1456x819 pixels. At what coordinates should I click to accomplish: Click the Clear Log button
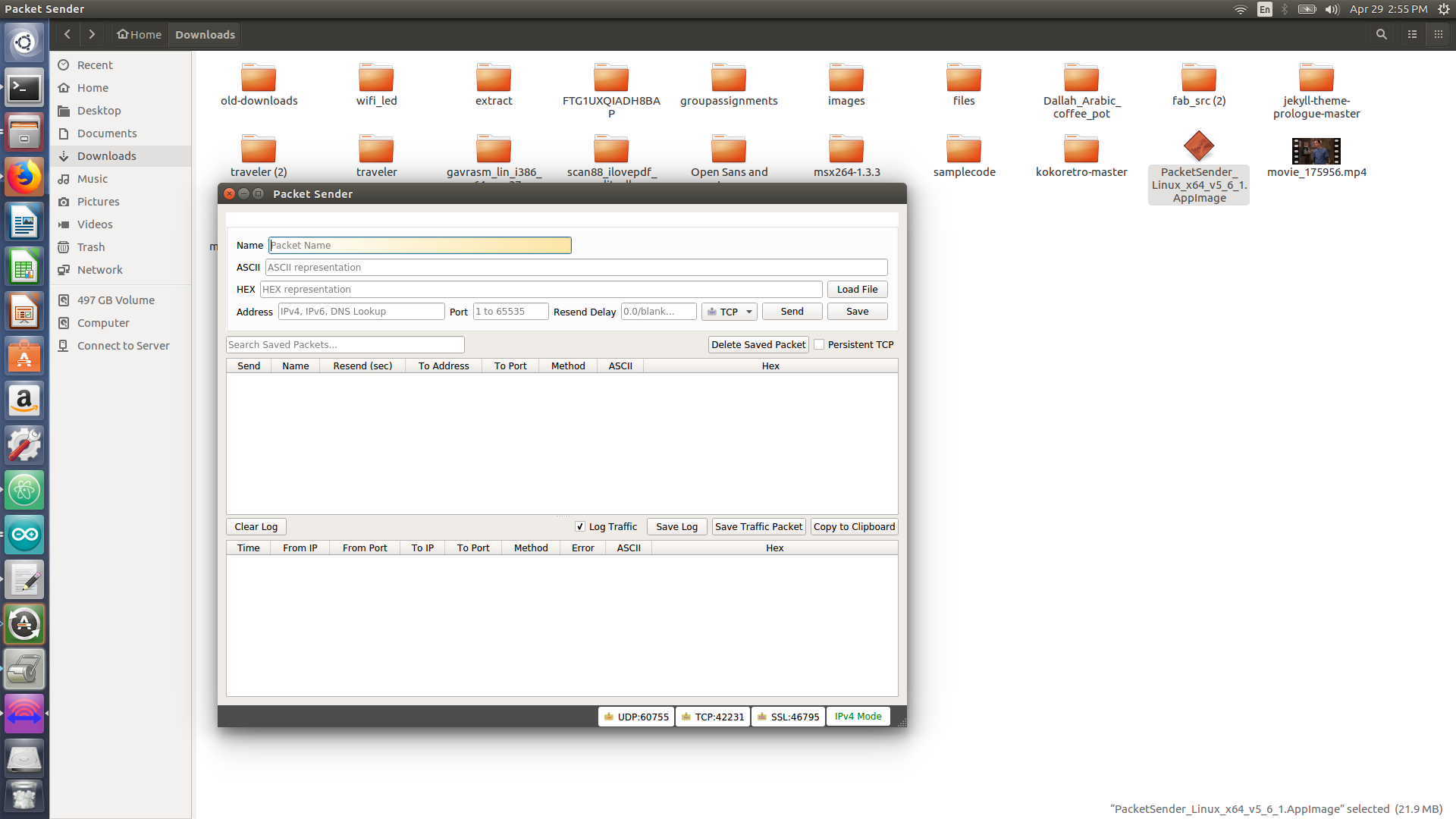(x=256, y=526)
